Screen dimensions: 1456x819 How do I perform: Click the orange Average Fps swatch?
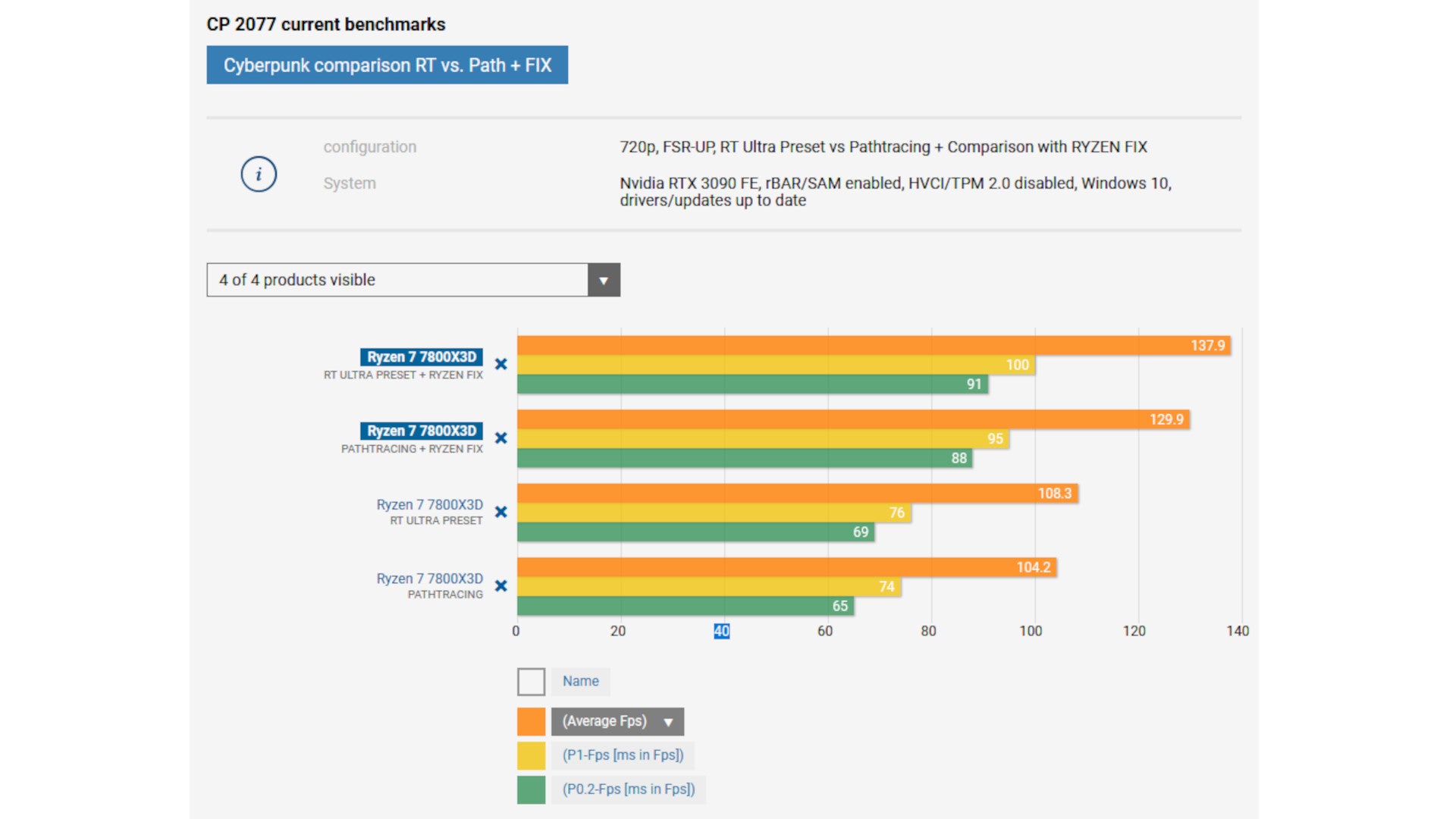click(x=531, y=721)
